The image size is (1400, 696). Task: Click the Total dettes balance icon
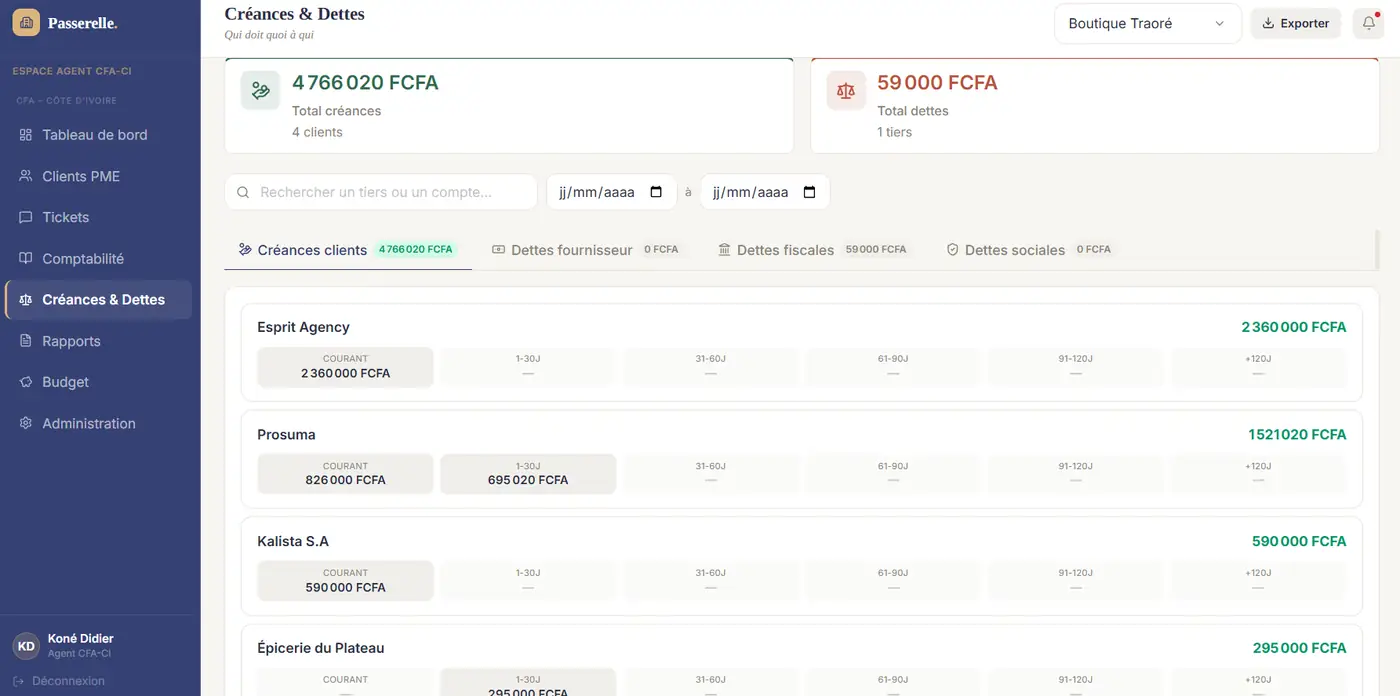tap(846, 91)
